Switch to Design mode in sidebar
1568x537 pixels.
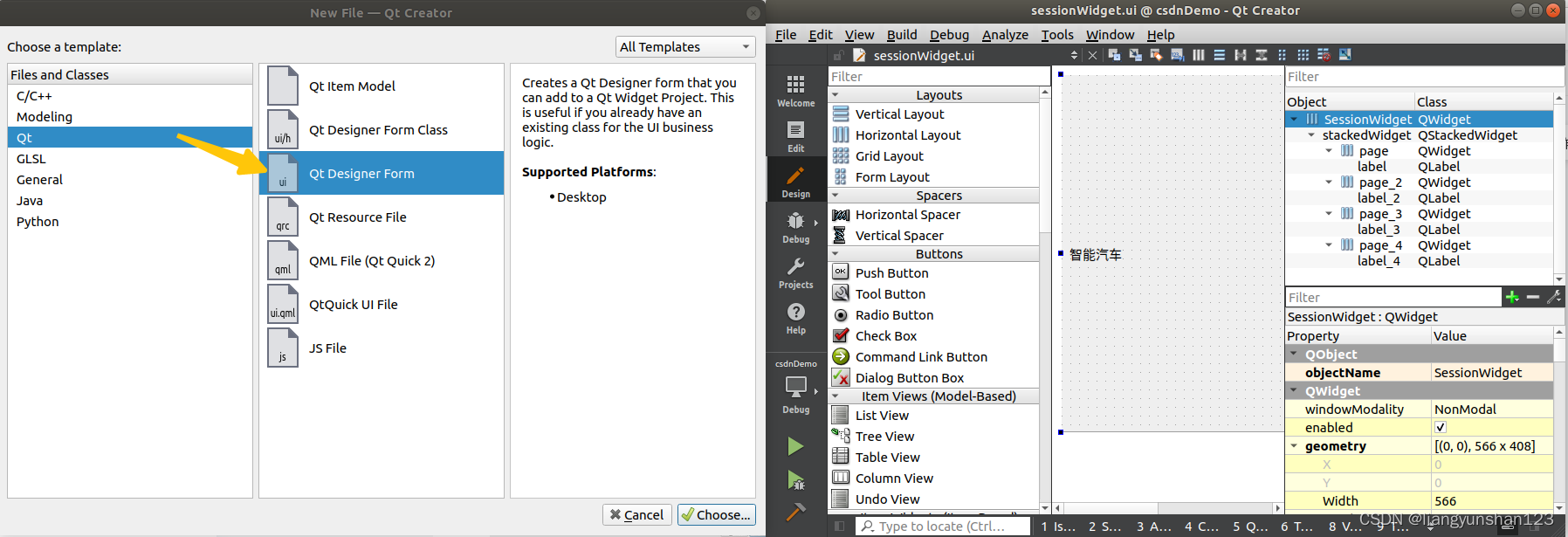click(795, 181)
